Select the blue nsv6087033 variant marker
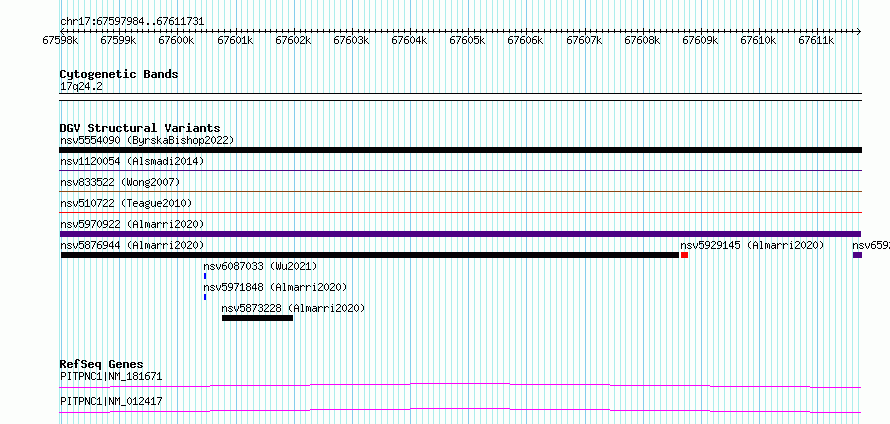This screenshot has width=890, height=424. tap(205, 276)
